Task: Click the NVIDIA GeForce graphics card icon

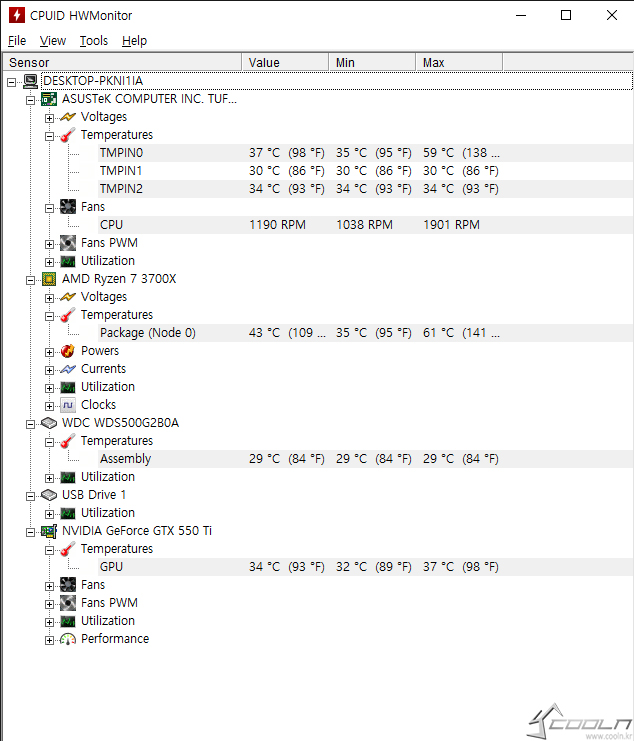Action: click(49, 531)
